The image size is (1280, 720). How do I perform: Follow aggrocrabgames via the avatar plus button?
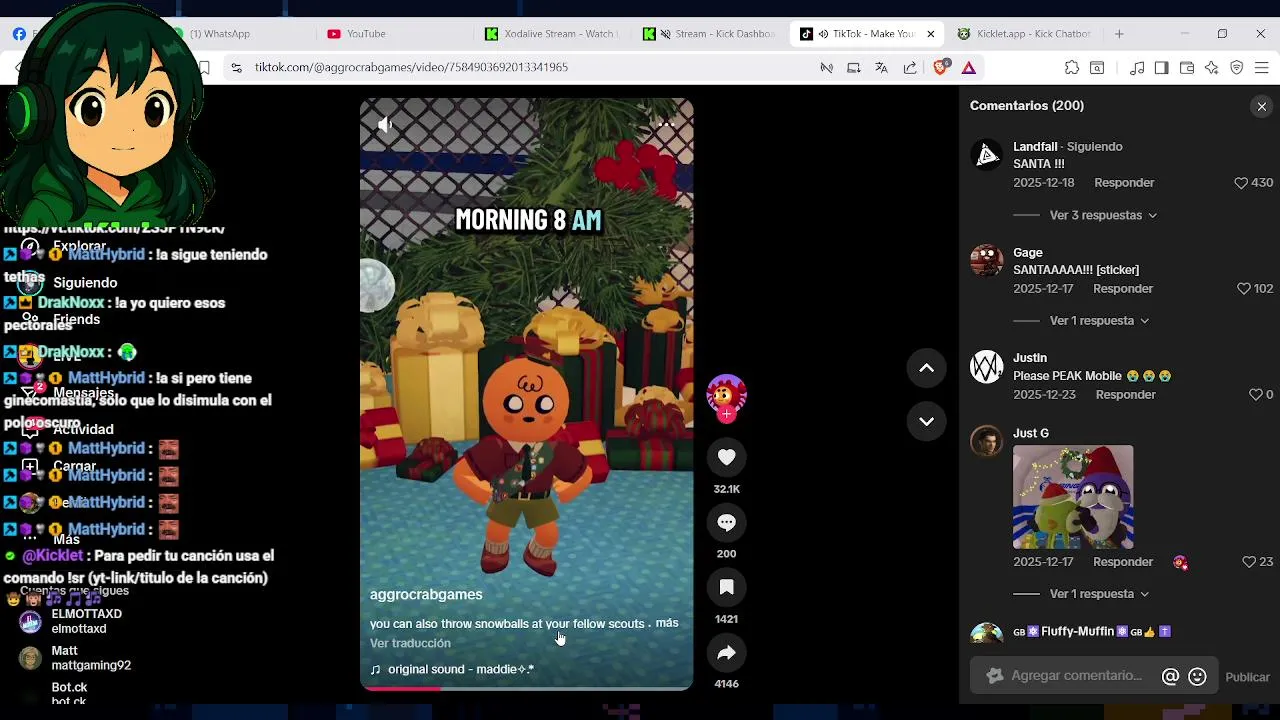click(727, 413)
